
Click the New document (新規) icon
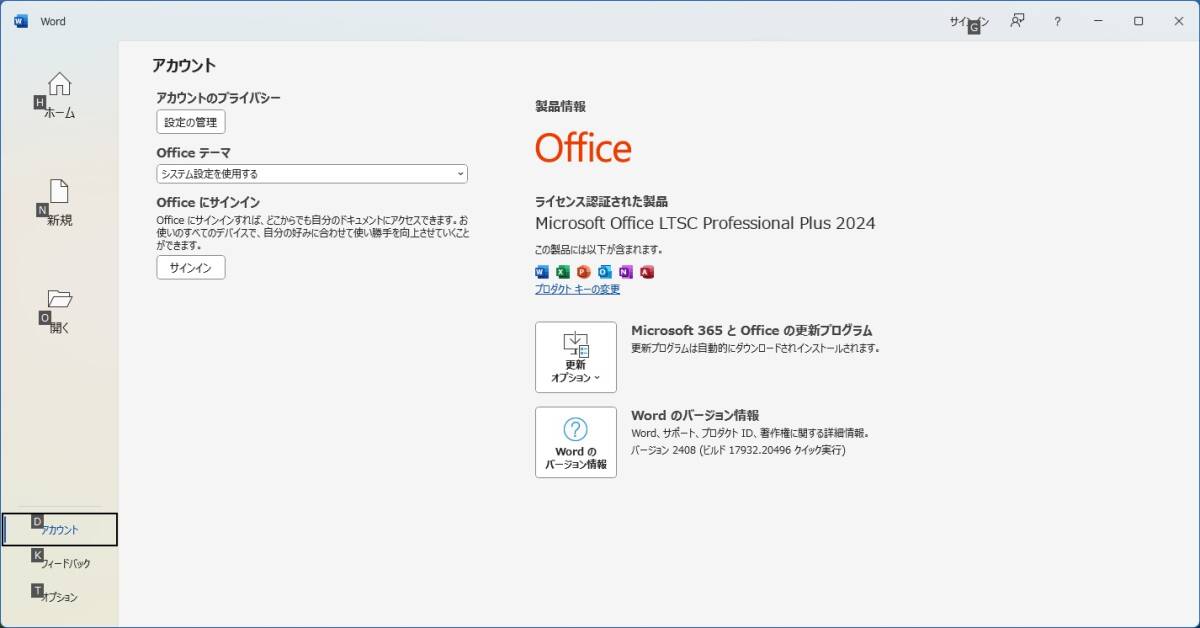(60, 191)
